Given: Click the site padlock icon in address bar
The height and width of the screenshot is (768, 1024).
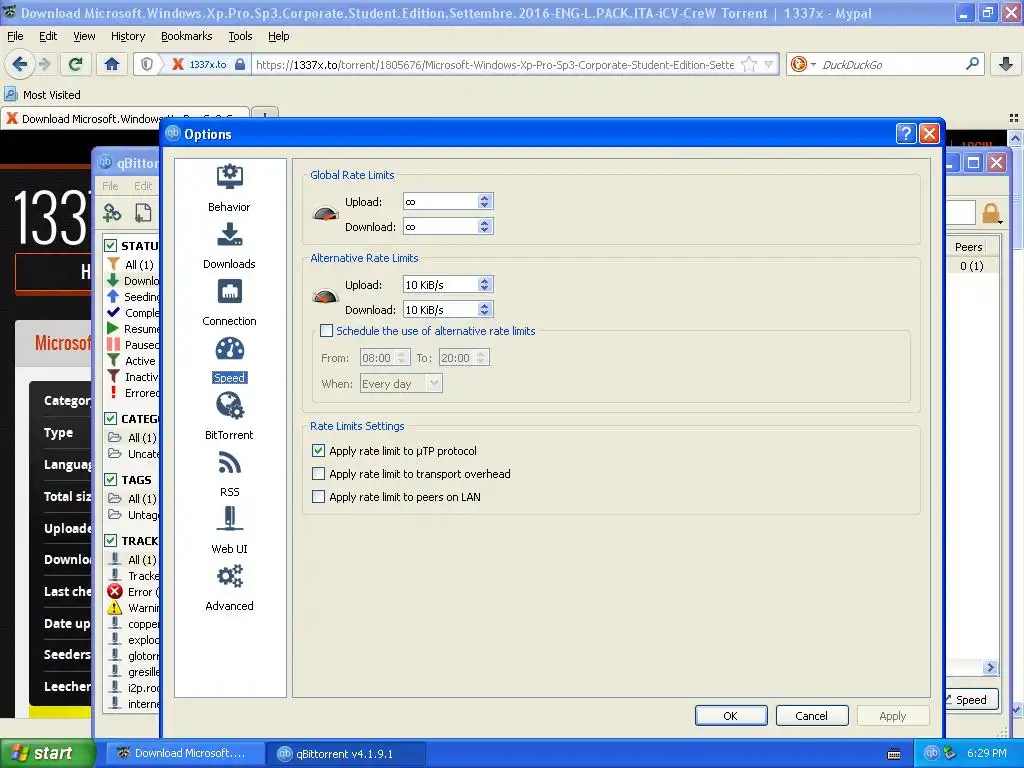Looking at the screenshot, I should (240, 64).
